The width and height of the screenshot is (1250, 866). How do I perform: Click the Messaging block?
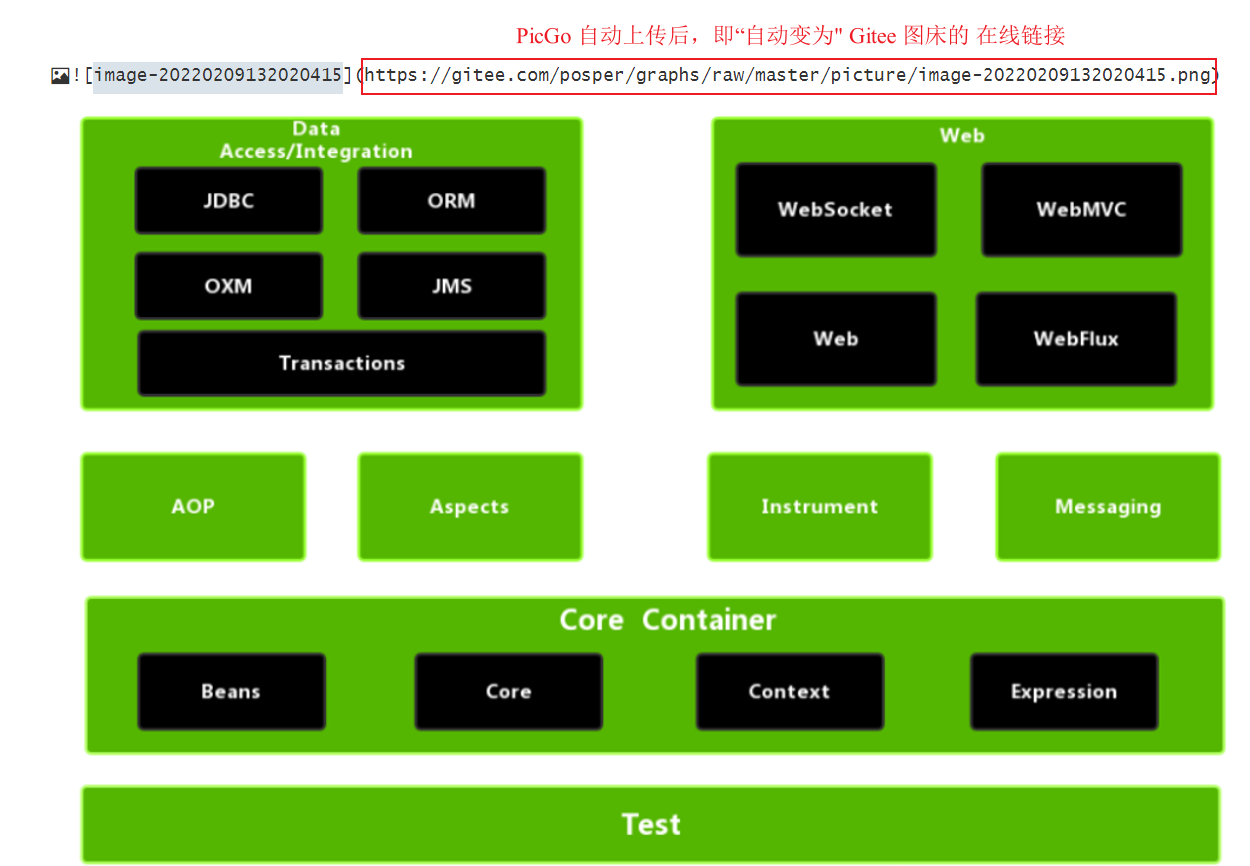point(1108,506)
